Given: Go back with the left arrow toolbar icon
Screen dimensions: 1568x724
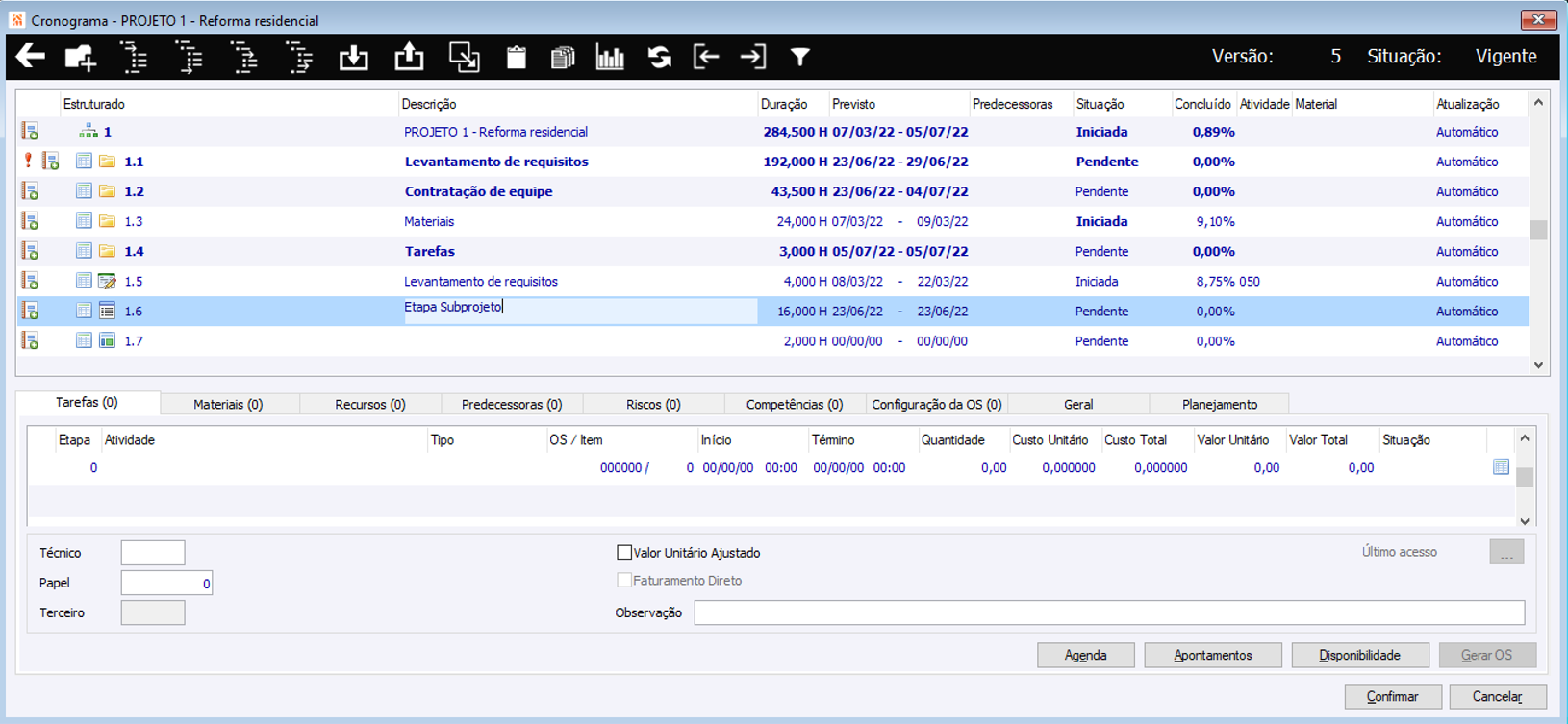Looking at the screenshot, I should [x=31, y=57].
